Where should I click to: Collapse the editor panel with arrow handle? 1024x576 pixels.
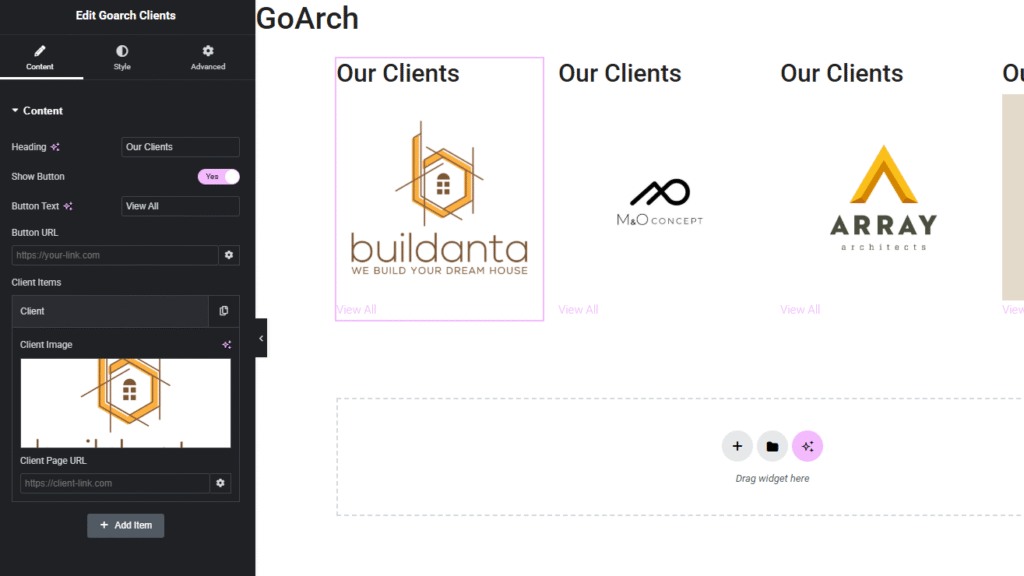tap(261, 338)
